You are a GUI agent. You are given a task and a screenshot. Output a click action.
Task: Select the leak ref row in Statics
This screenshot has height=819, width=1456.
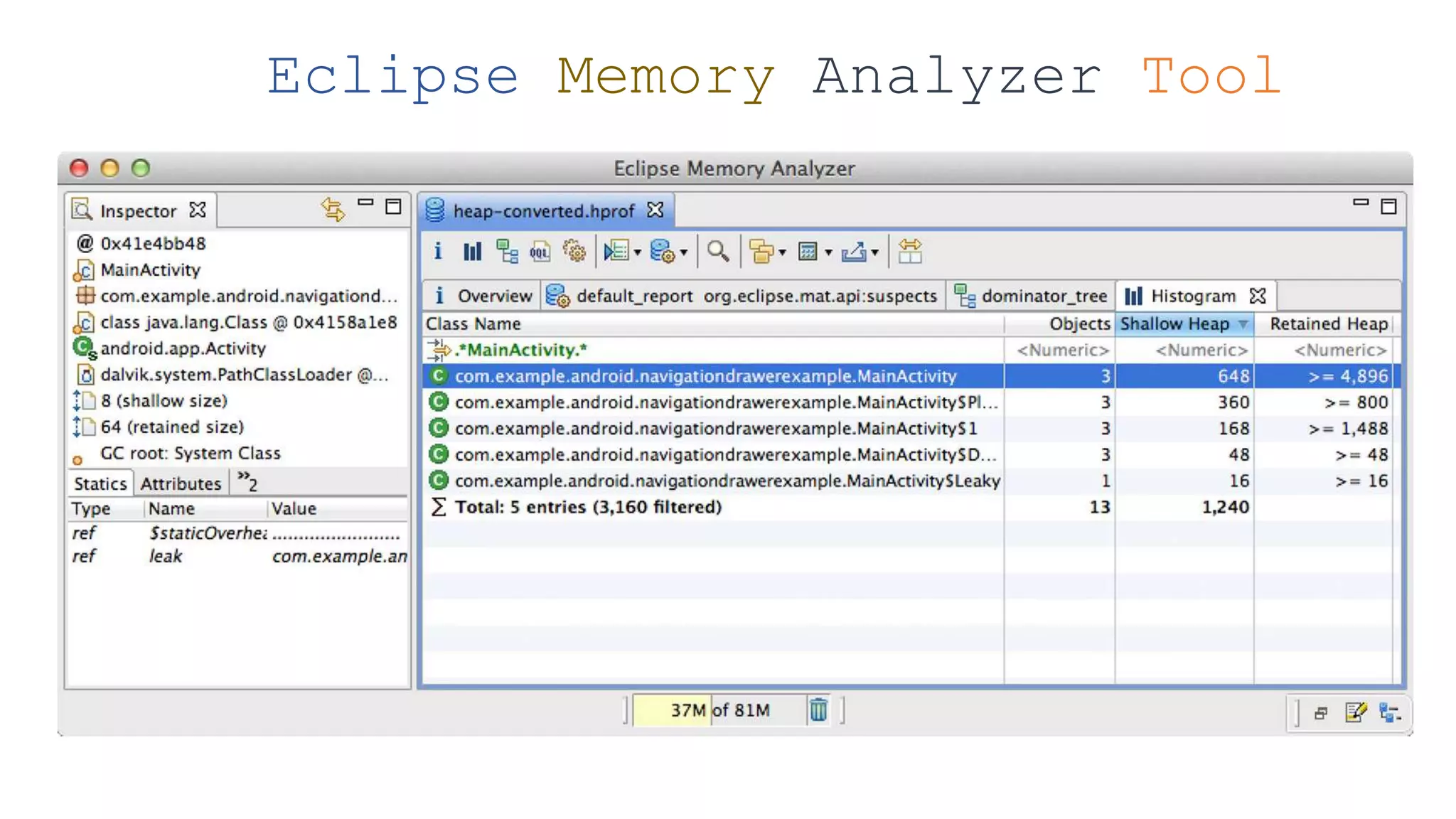coord(238,556)
